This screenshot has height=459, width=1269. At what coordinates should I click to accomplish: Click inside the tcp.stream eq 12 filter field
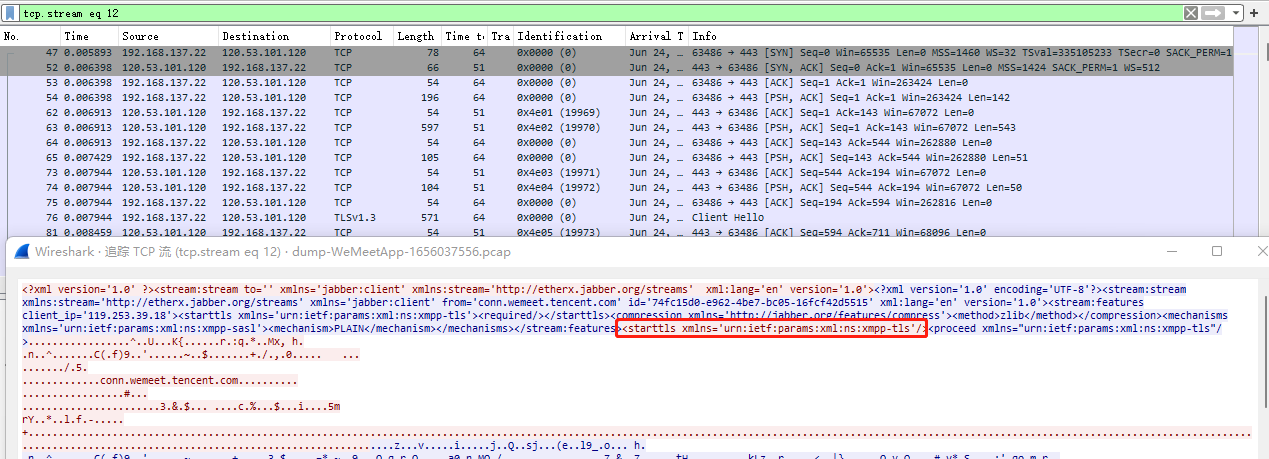click(600, 13)
